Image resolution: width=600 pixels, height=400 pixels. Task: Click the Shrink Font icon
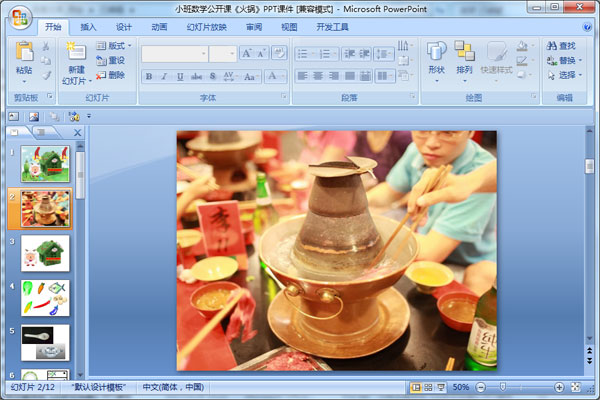pyautogui.click(x=262, y=53)
